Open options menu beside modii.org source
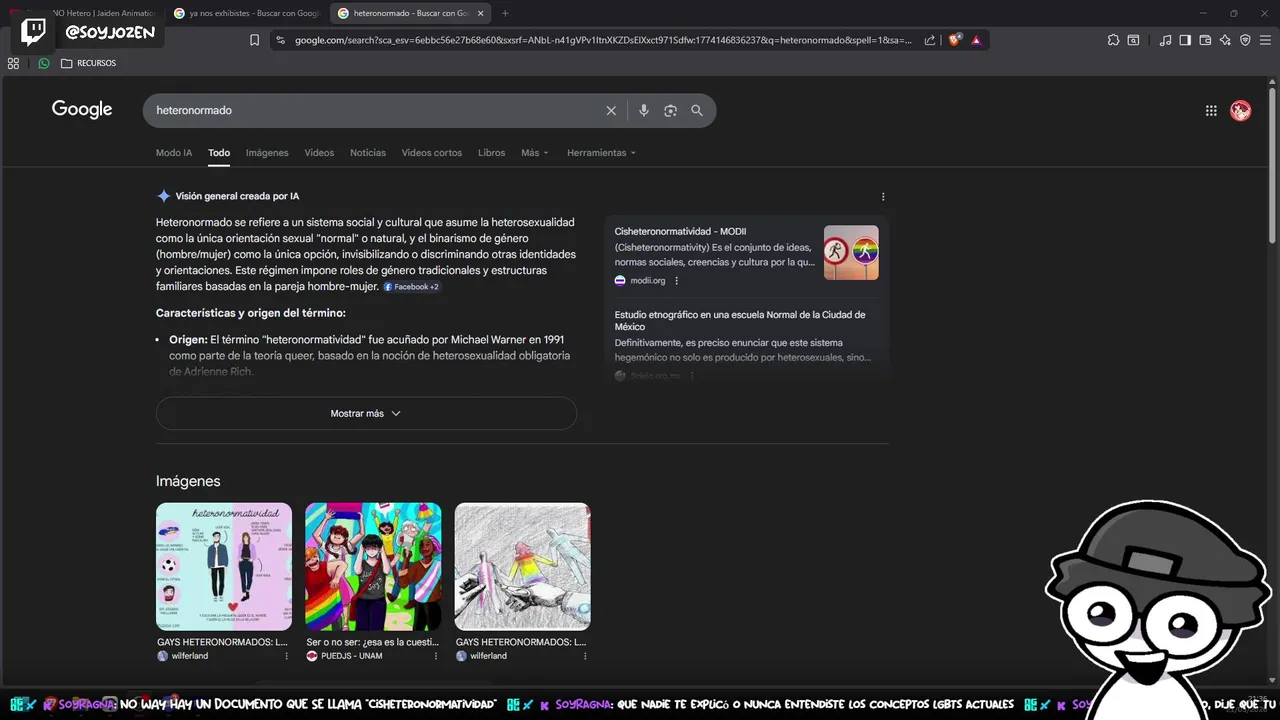Viewport: 1280px width, 720px height. click(677, 281)
